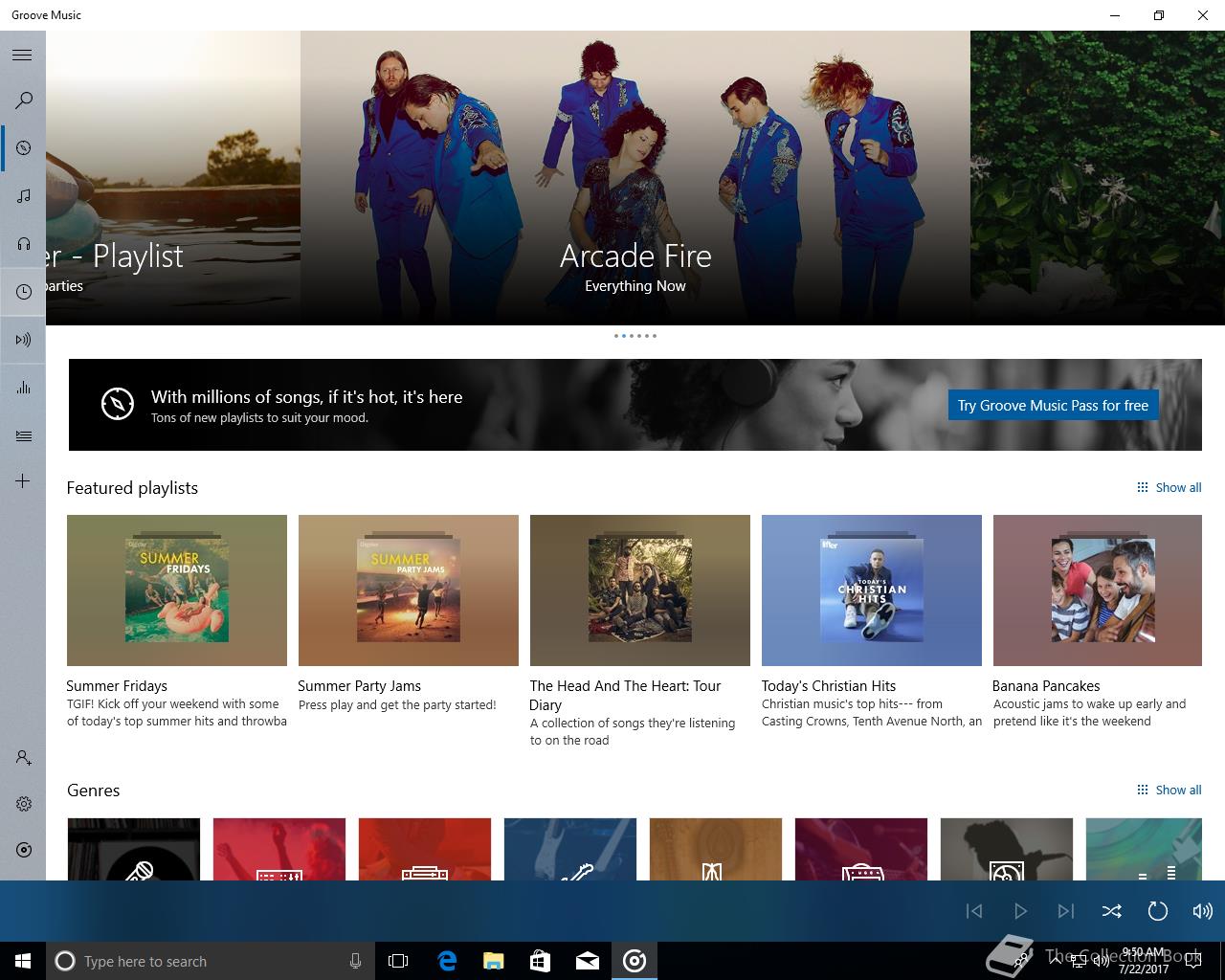Viewport: 1225px width, 980px height.
Task: Open Recent plays clock icon
Action: (24, 292)
